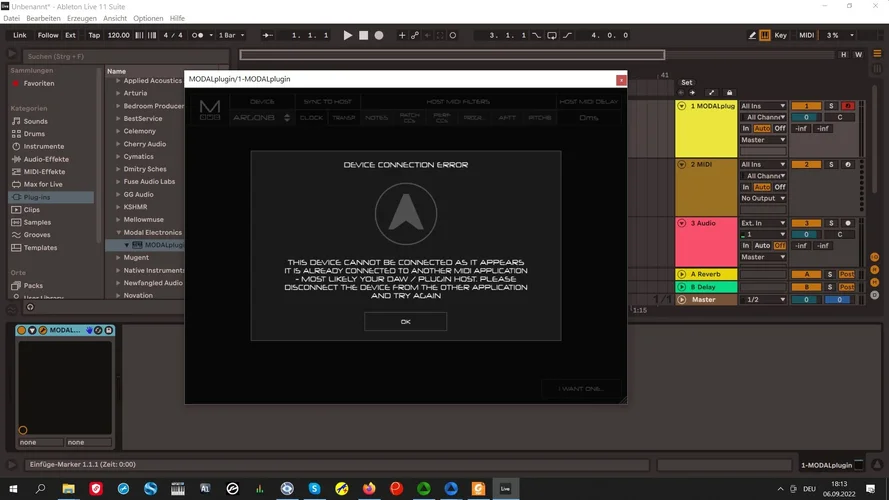Toggle Computer MIDI Keyboard icon
Image resolution: width=889 pixels, height=500 pixels.
click(x=765, y=35)
